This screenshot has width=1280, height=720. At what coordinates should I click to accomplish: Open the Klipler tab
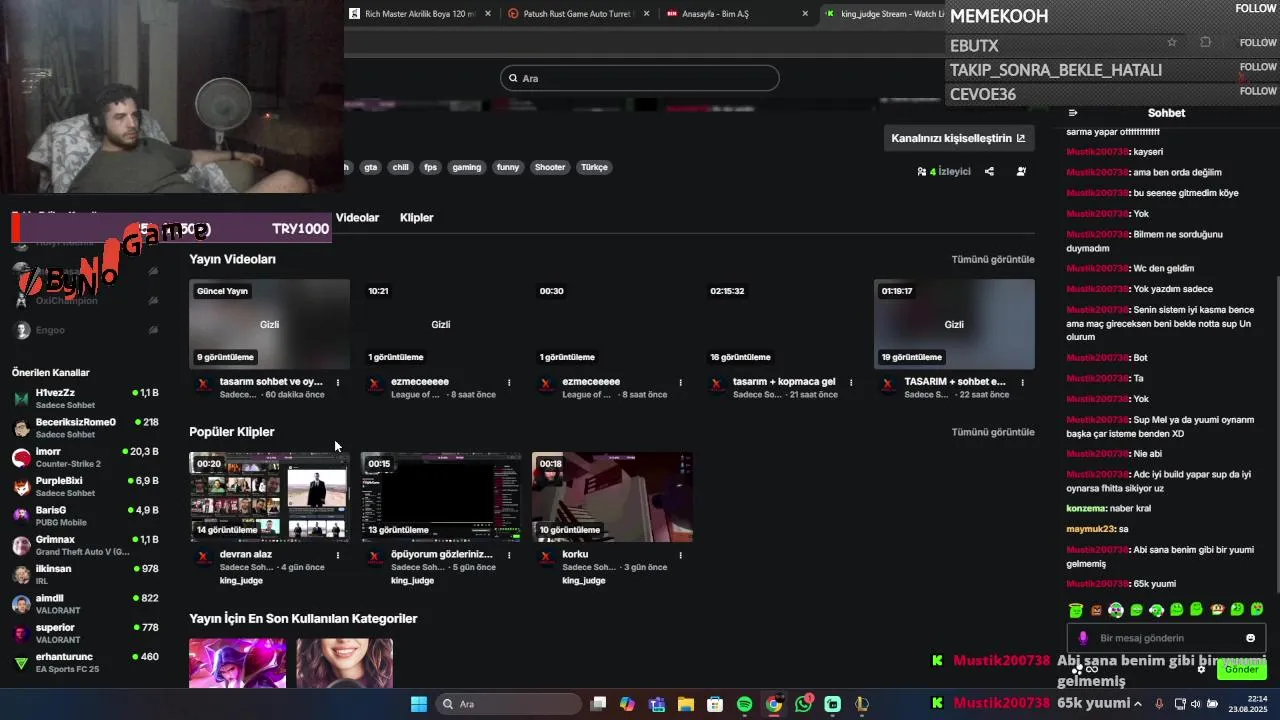click(417, 218)
